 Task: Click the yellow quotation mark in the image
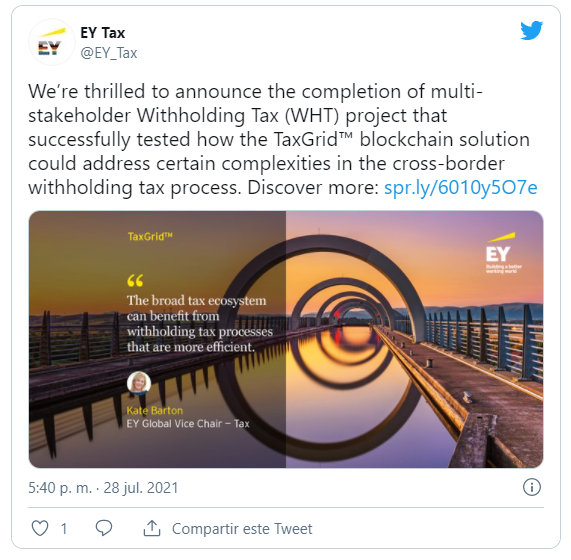[x=135, y=280]
